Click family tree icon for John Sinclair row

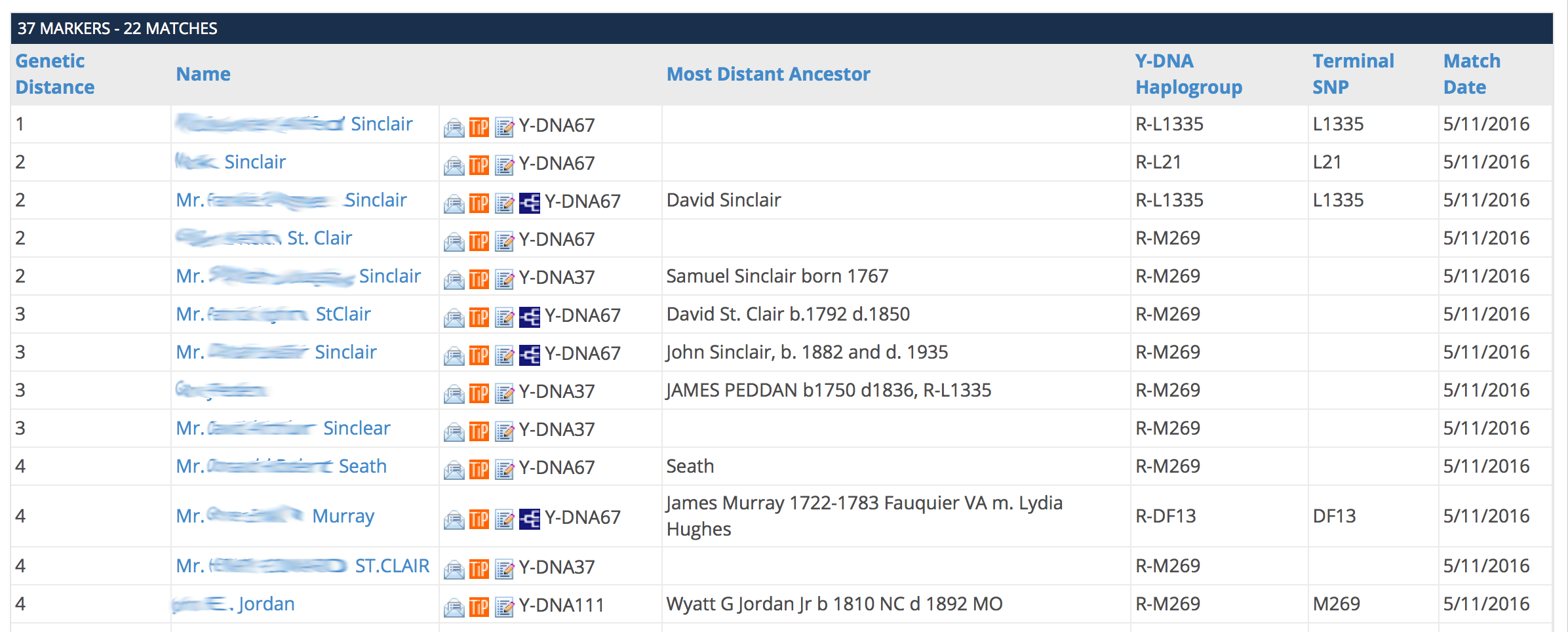(530, 355)
